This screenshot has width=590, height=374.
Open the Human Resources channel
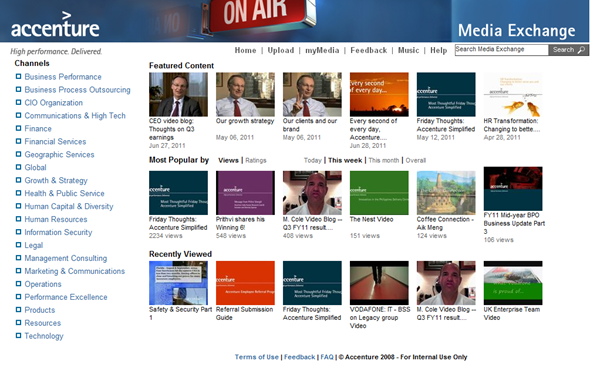tap(56, 219)
